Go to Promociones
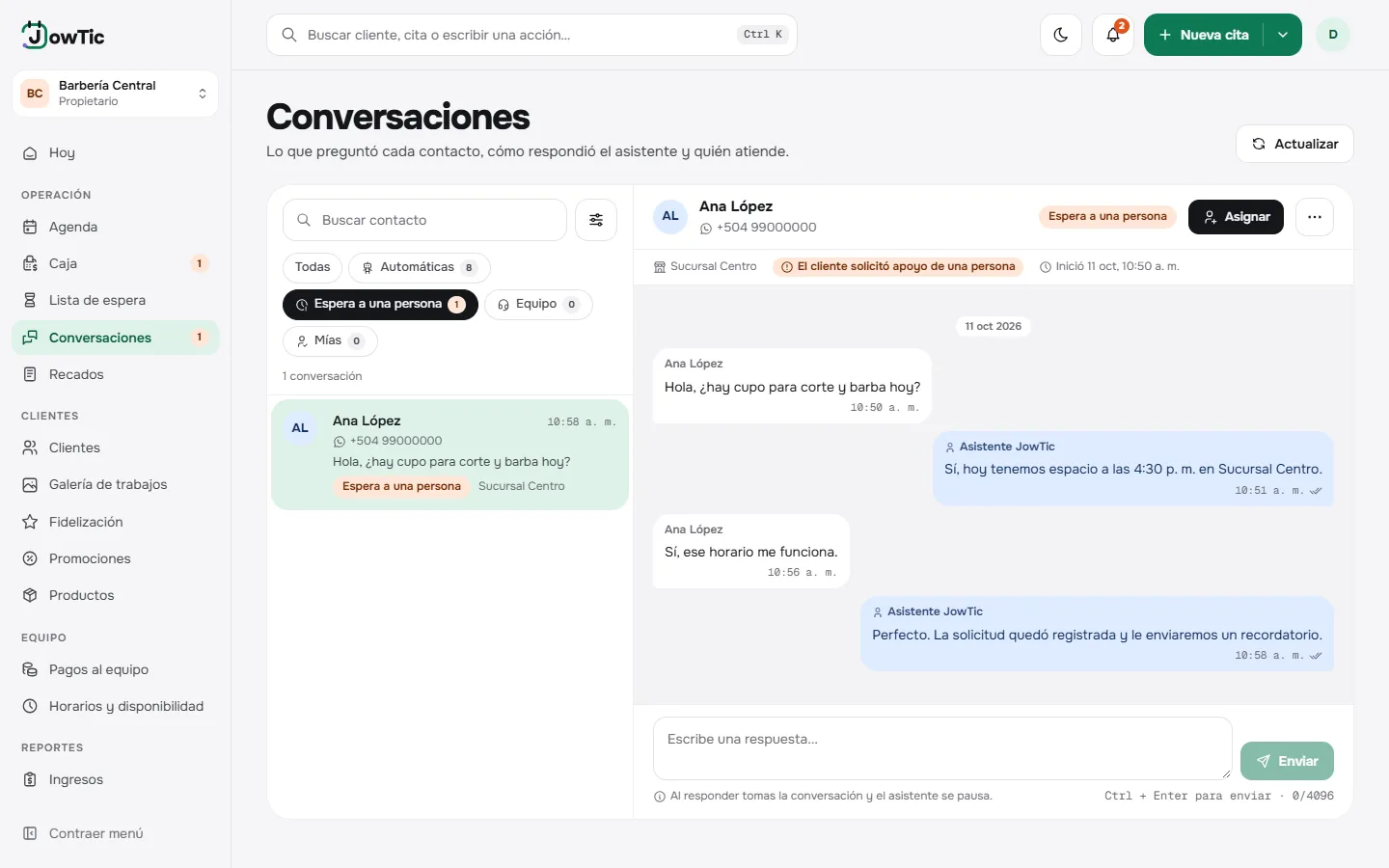Viewport: 1389px width, 868px height. tap(115, 558)
